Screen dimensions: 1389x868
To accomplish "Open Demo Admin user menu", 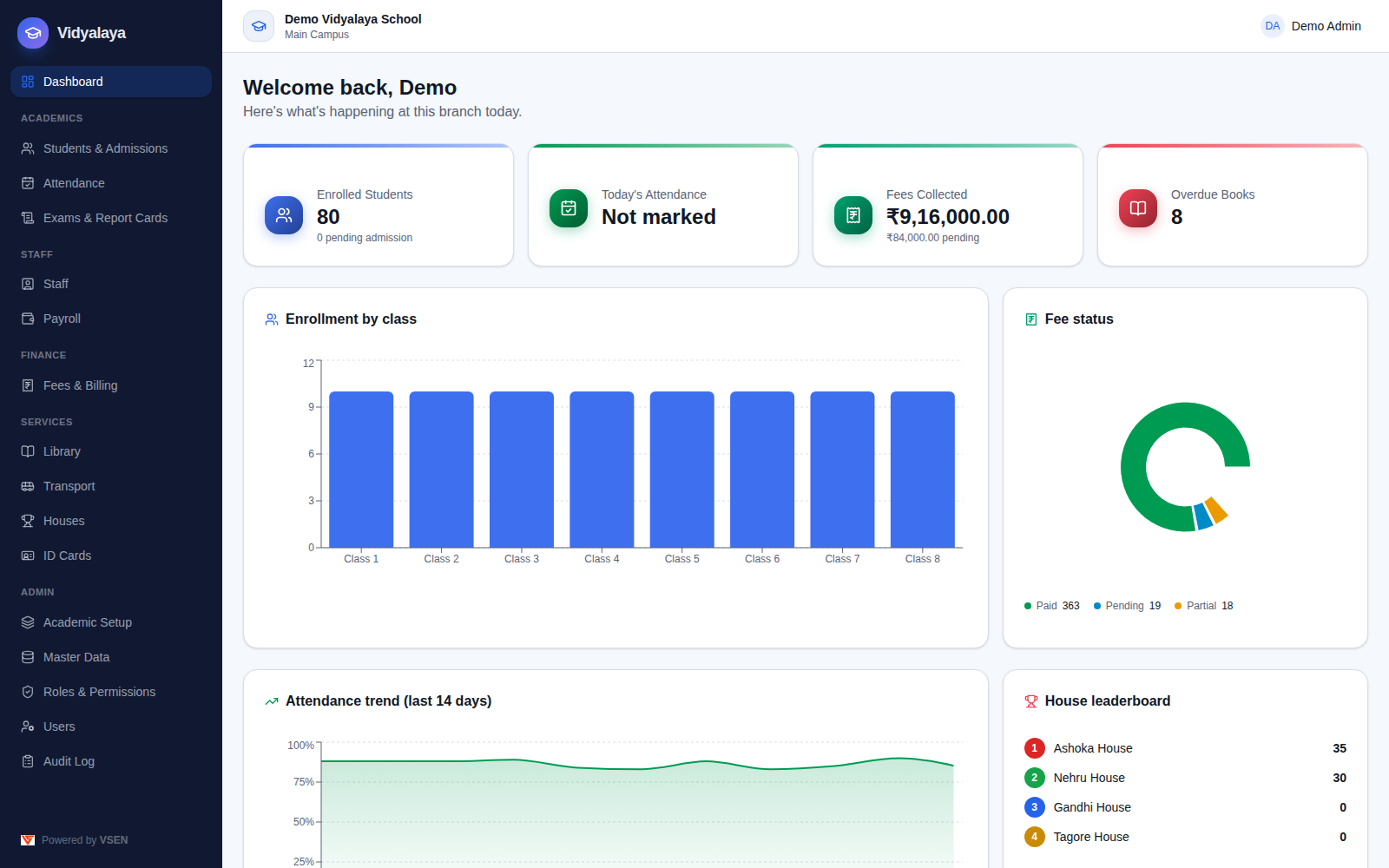I will (x=1311, y=26).
